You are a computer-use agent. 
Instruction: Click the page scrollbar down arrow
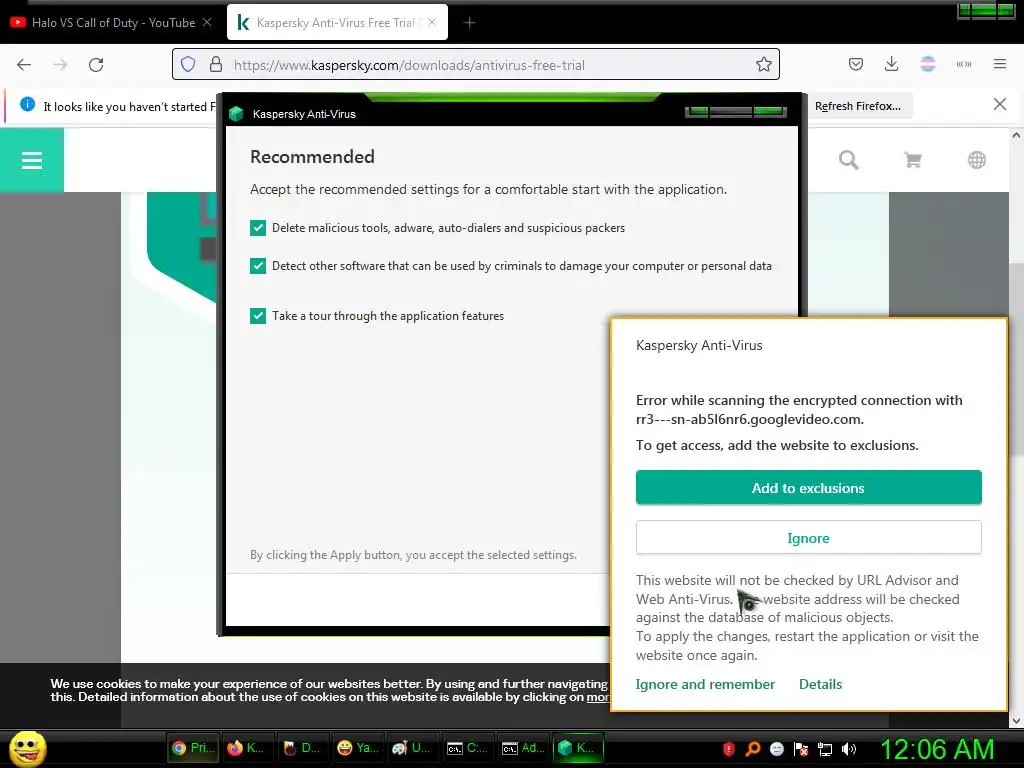1016,720
